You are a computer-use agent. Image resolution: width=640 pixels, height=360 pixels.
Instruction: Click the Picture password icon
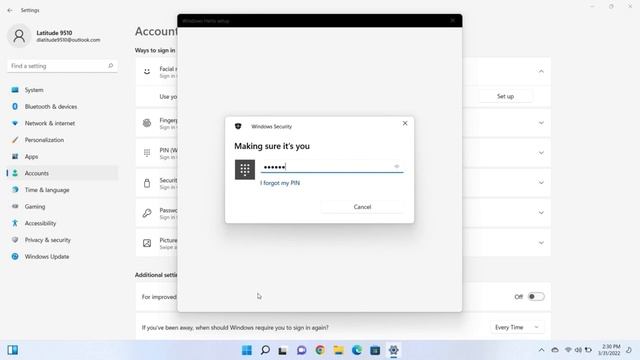point(147,243)
